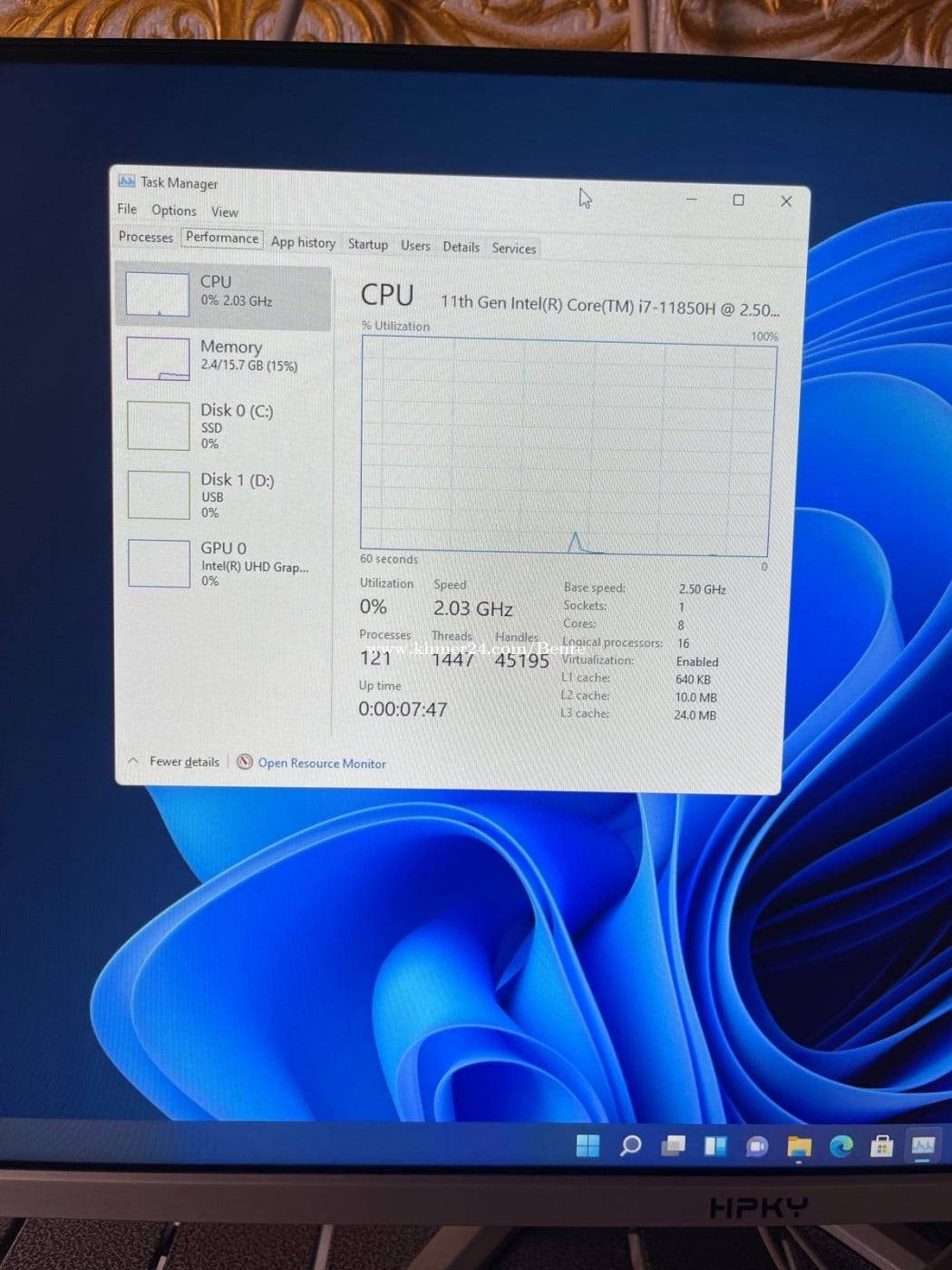Launch Microsoft Edge from taskbar
Screen dimensions: 952x1270
pyautogui.click(x=840, y=1147)
